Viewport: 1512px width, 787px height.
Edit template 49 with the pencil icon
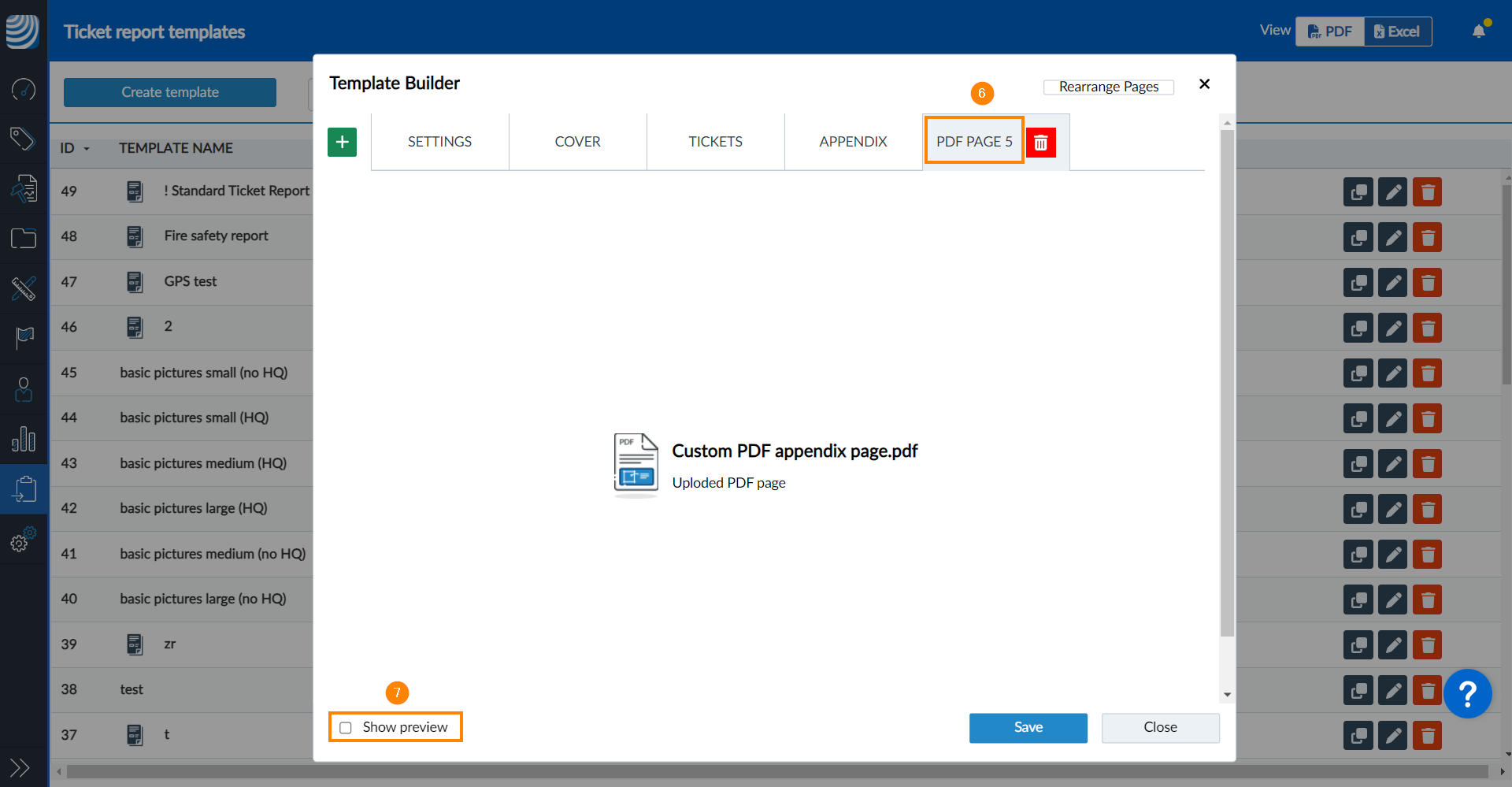coord(1392,192)
